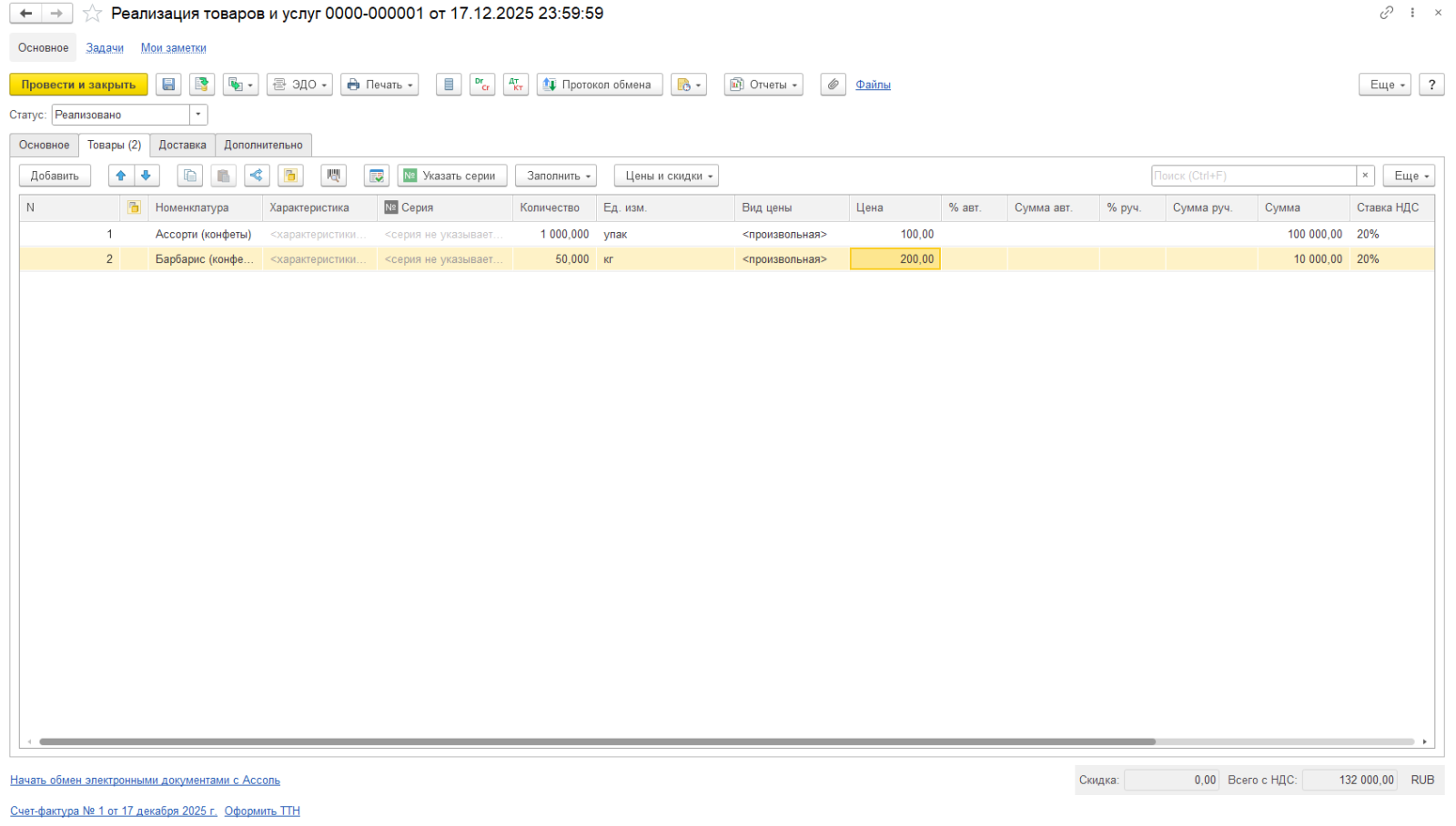Open the Статус dropdown arrow
The image size is (1456, 826).
tap(198, 115)
